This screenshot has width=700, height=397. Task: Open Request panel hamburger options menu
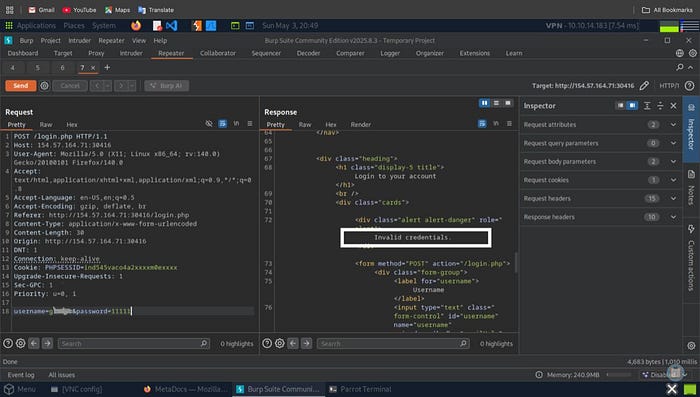pyautogui.click(x=250, y=124)
